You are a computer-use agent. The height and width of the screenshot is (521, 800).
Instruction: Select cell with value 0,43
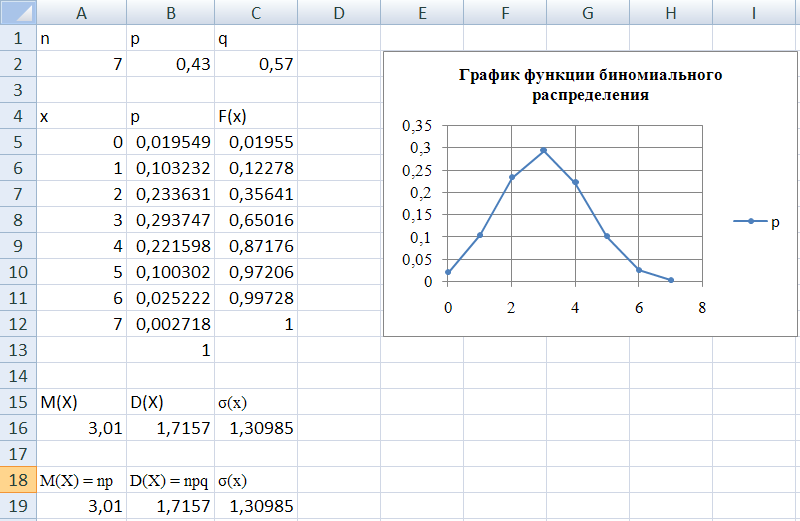pyautogui.click(x=170, y=64)
